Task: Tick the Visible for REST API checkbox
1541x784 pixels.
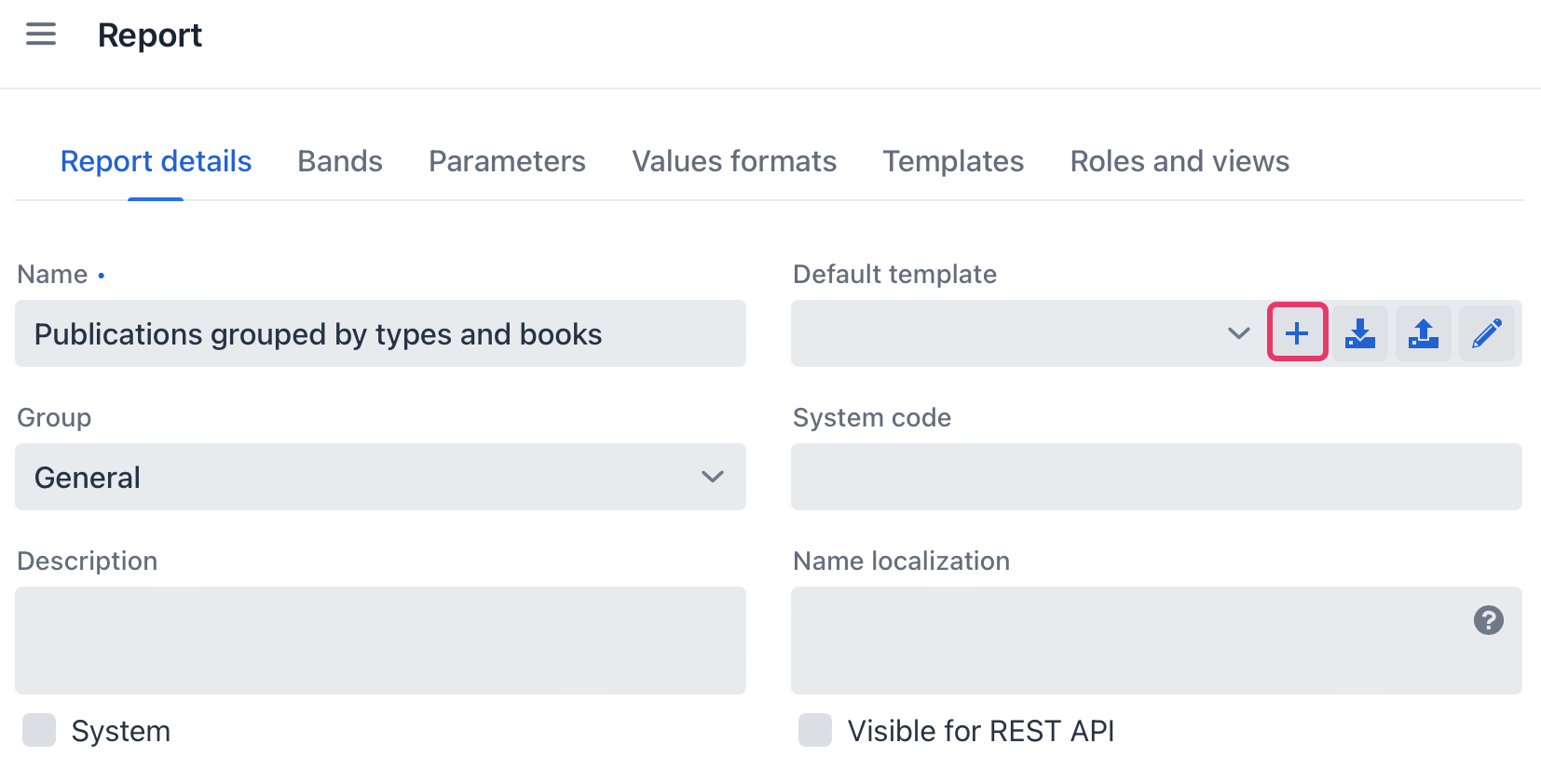Action: pyautogui.click(x=815, y=731)
